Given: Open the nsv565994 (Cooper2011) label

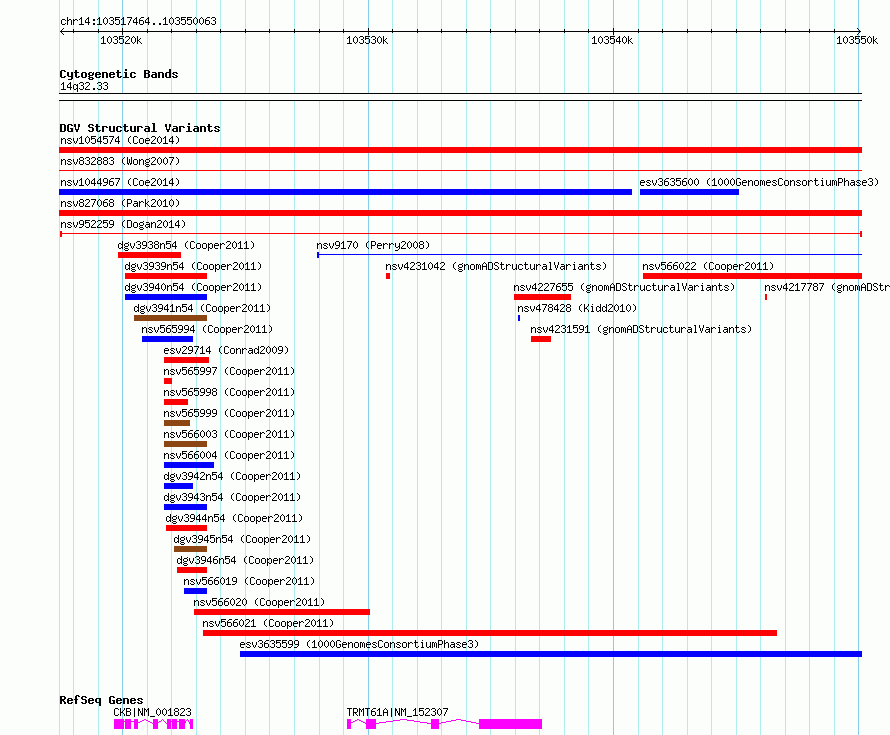Looking at the screenshot, I should (207, 329).
